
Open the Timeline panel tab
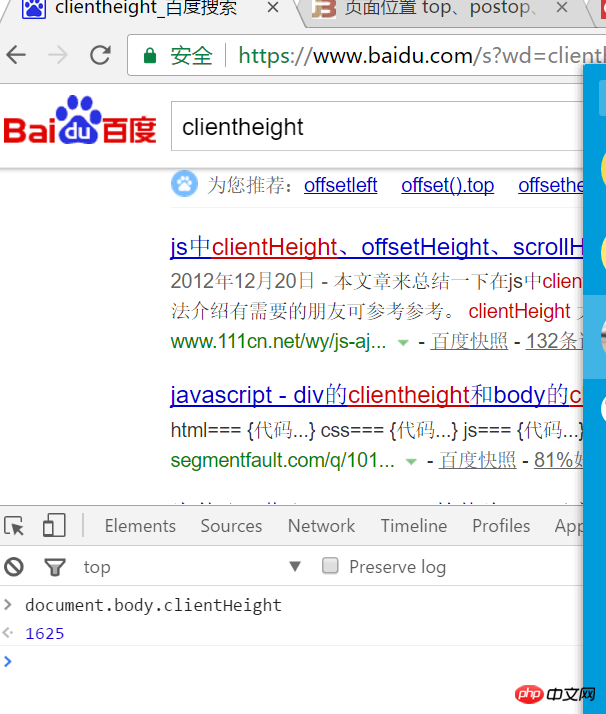pos(414,526)
